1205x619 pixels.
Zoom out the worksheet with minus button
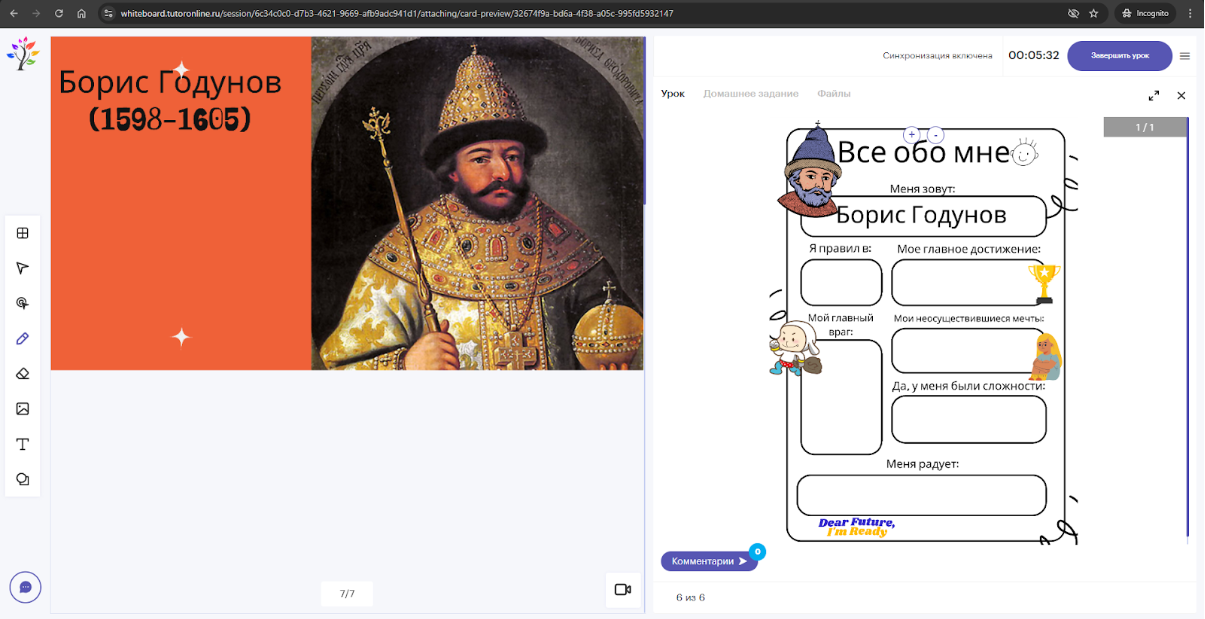(936, 134)
